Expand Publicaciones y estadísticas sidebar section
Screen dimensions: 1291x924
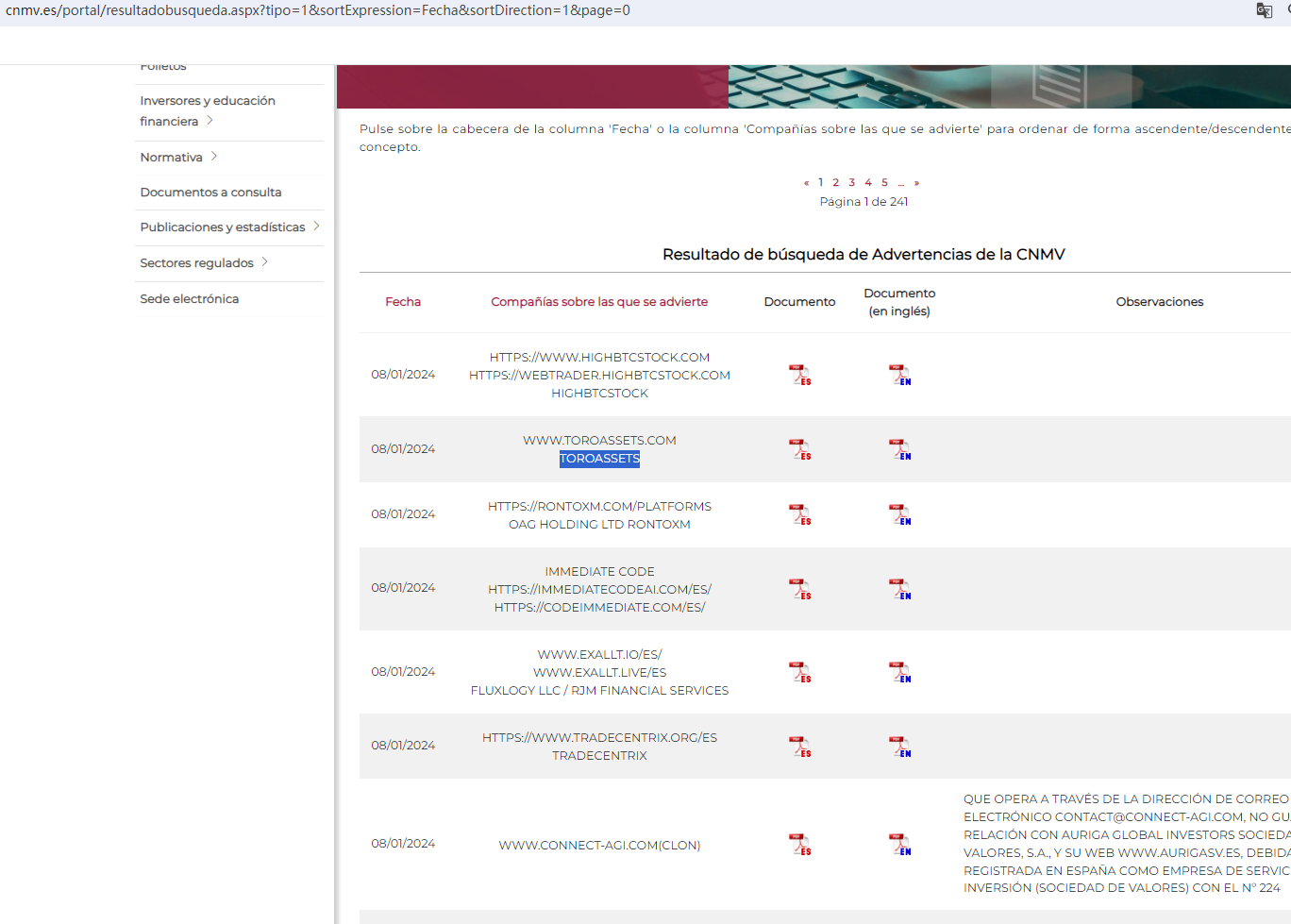coord(316,227)
